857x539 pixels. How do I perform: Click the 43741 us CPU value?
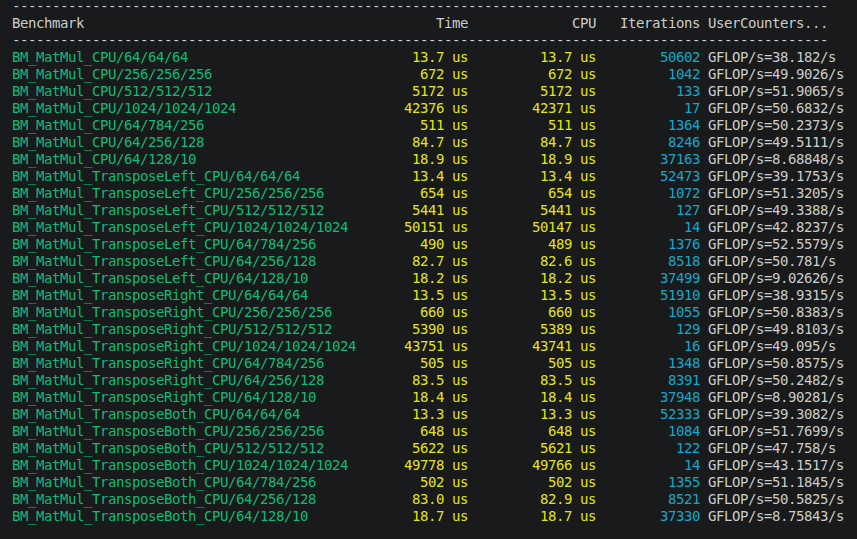(x=564, y=346)
